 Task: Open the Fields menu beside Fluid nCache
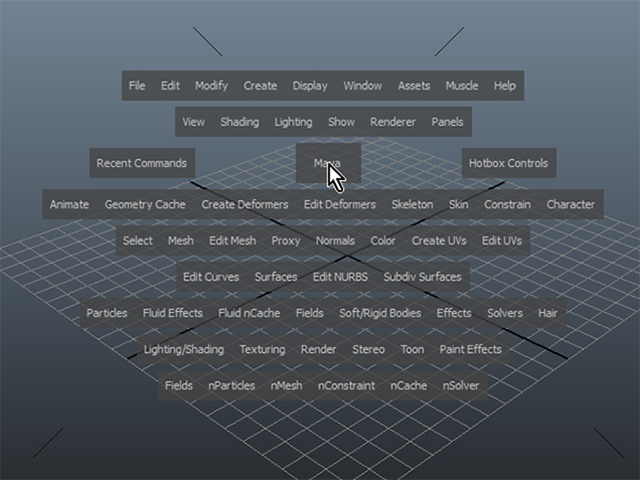point(310,313)
